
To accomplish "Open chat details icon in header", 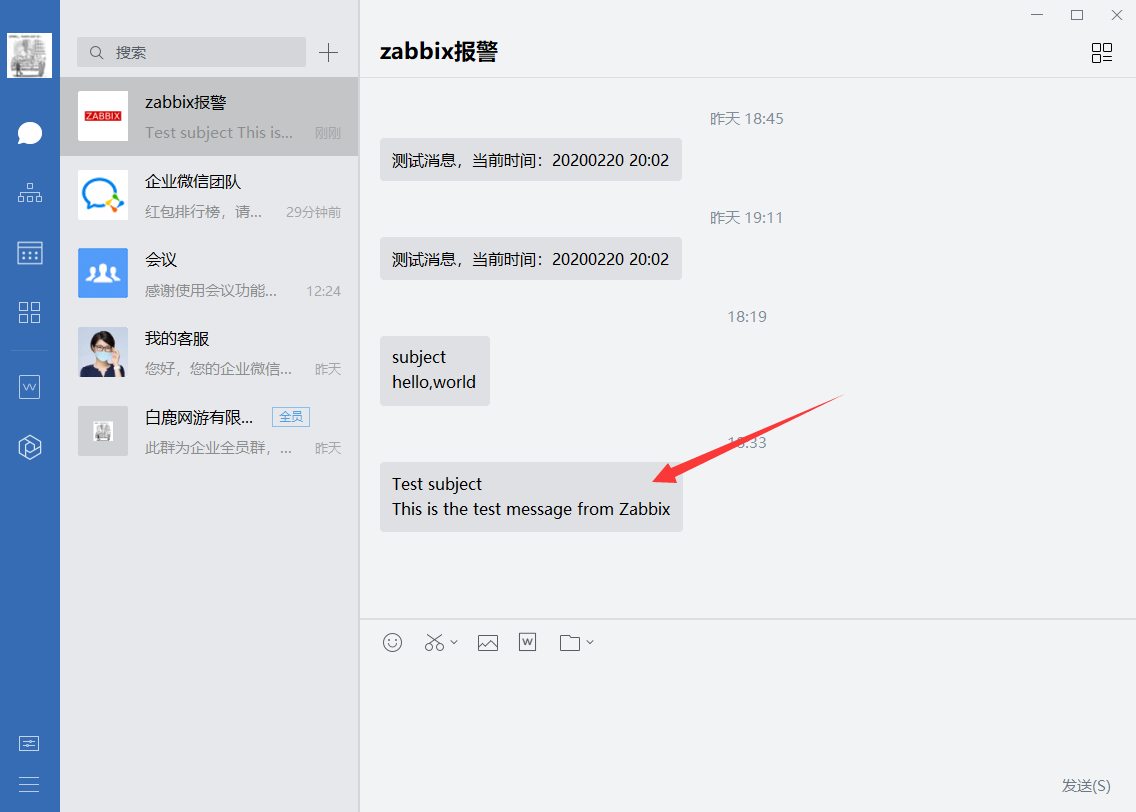I will coord(1102,52).
